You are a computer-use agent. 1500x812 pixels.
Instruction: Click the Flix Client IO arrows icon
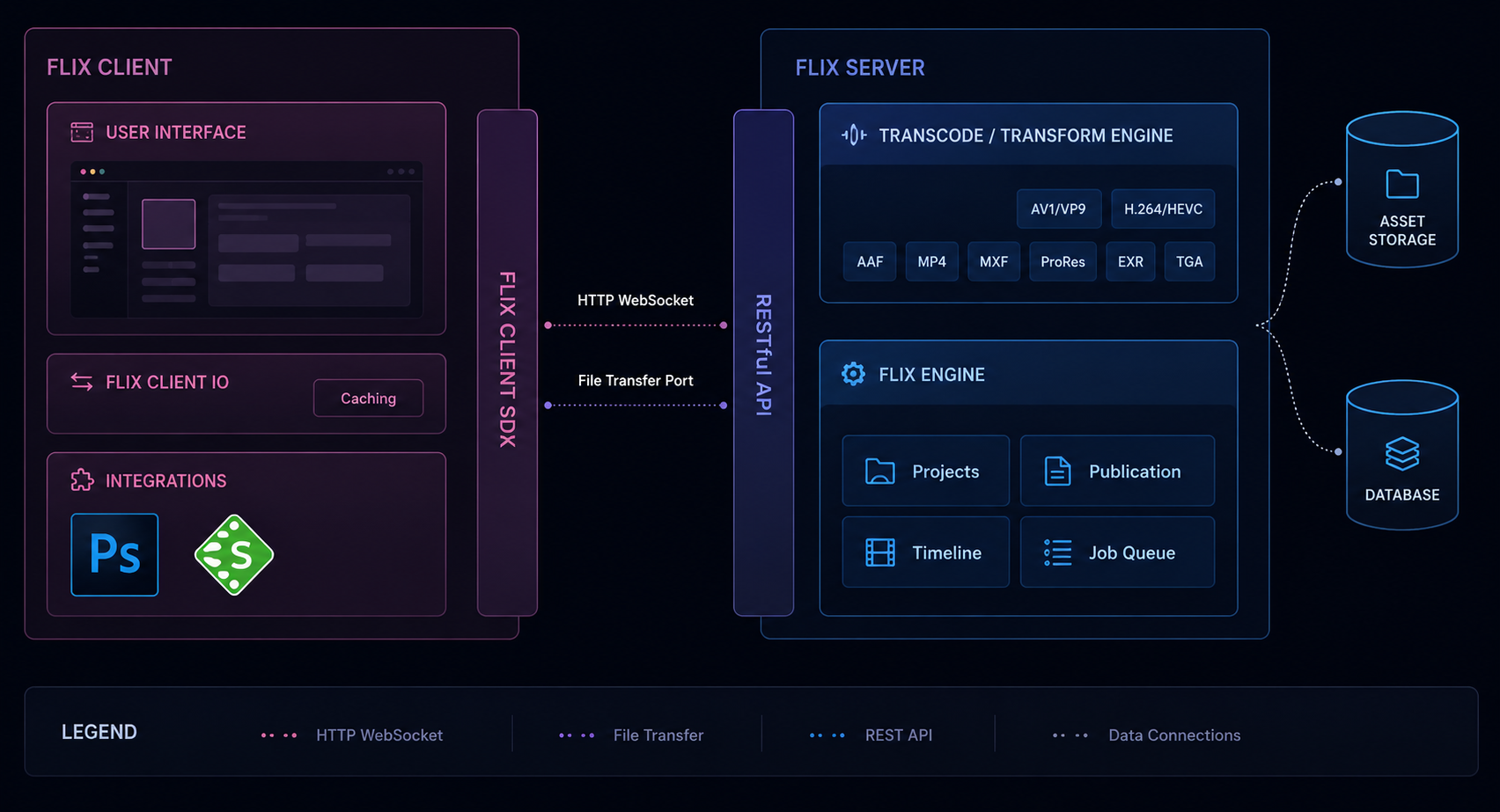point(82,382)
